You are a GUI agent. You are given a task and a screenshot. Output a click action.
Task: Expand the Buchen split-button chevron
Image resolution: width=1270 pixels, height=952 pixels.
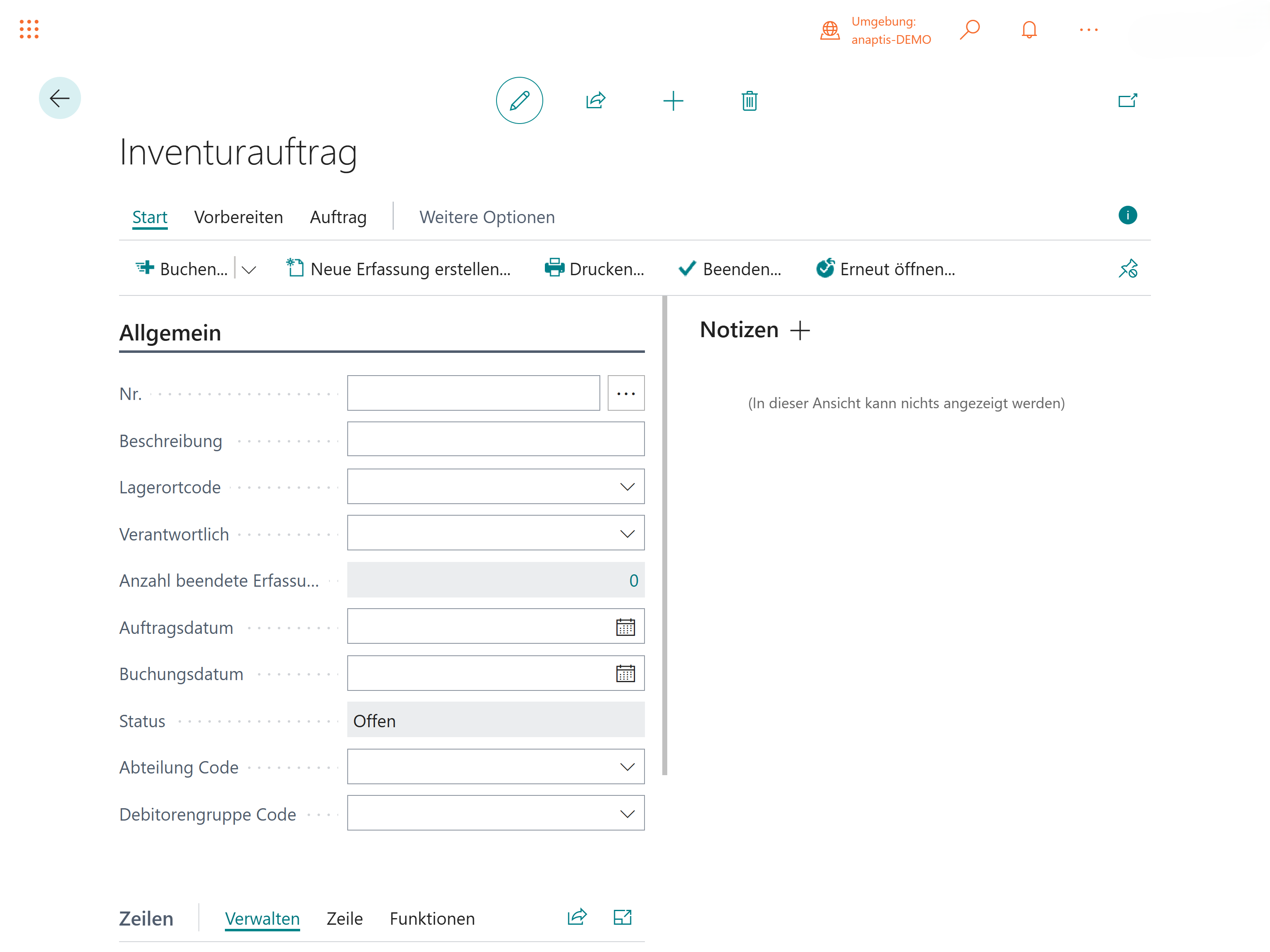[248, 270]
